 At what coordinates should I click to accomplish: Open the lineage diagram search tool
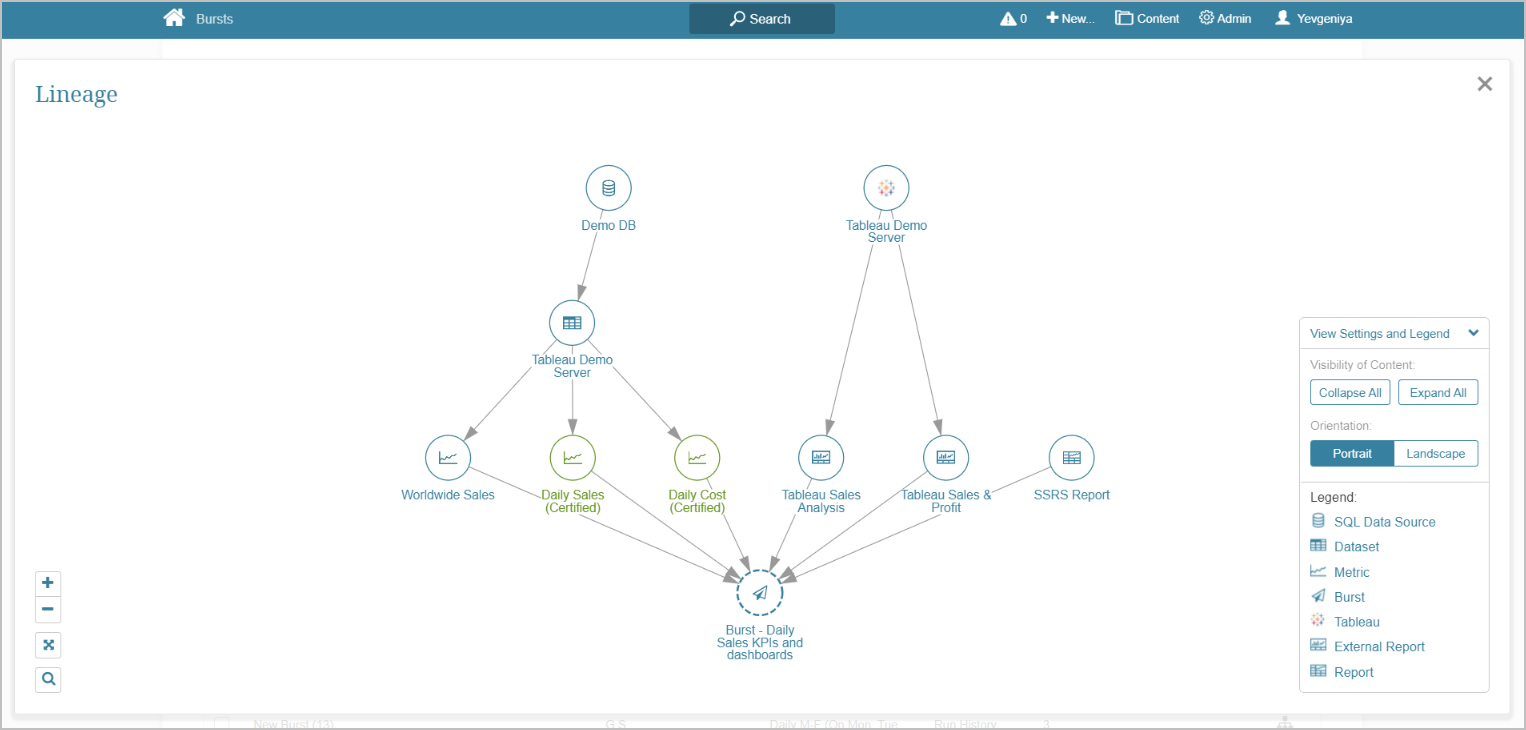pyautogui.click(x=48, y=680)
